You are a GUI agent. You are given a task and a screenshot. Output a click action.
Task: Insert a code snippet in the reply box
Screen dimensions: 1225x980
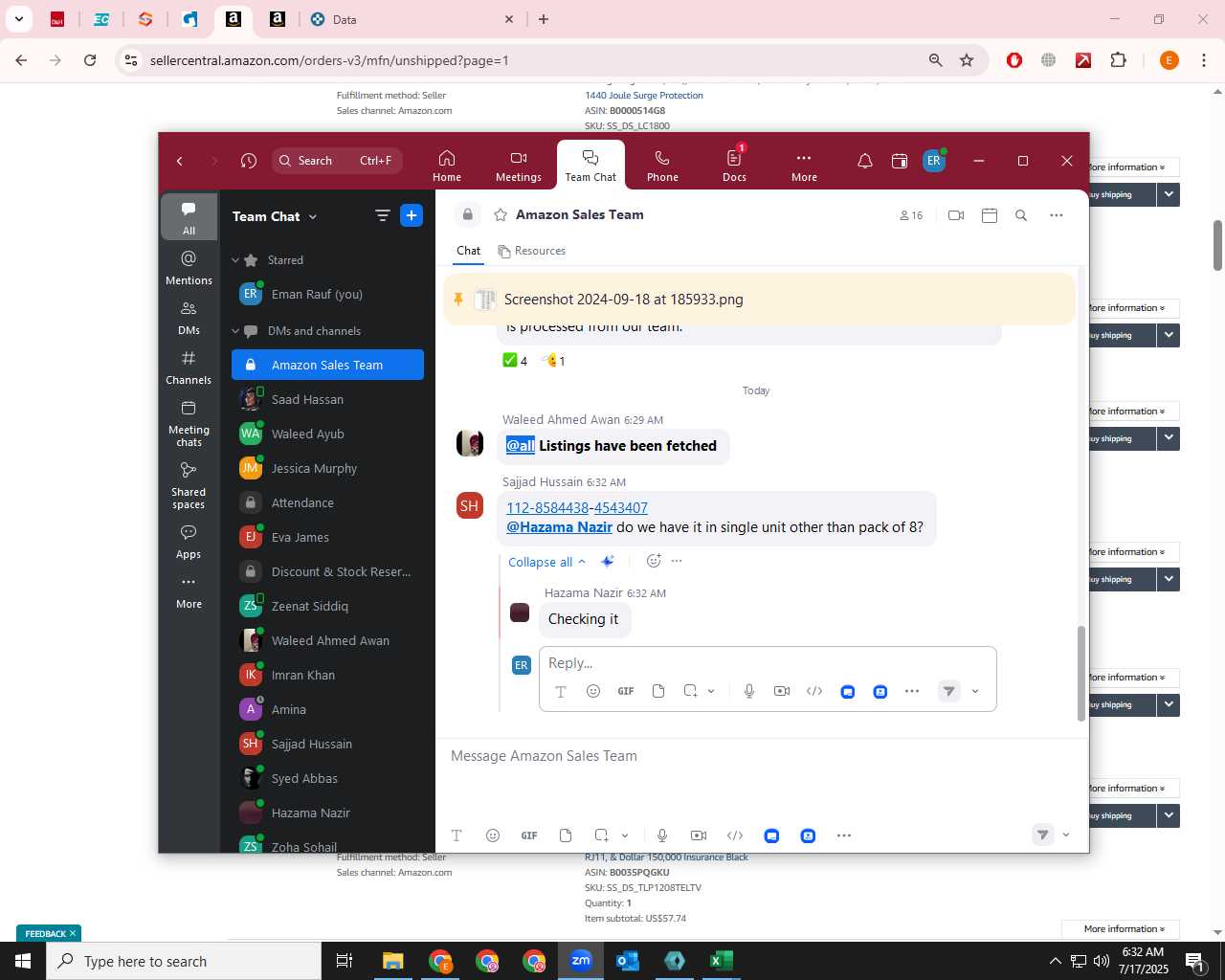click(x=814, y=691)
